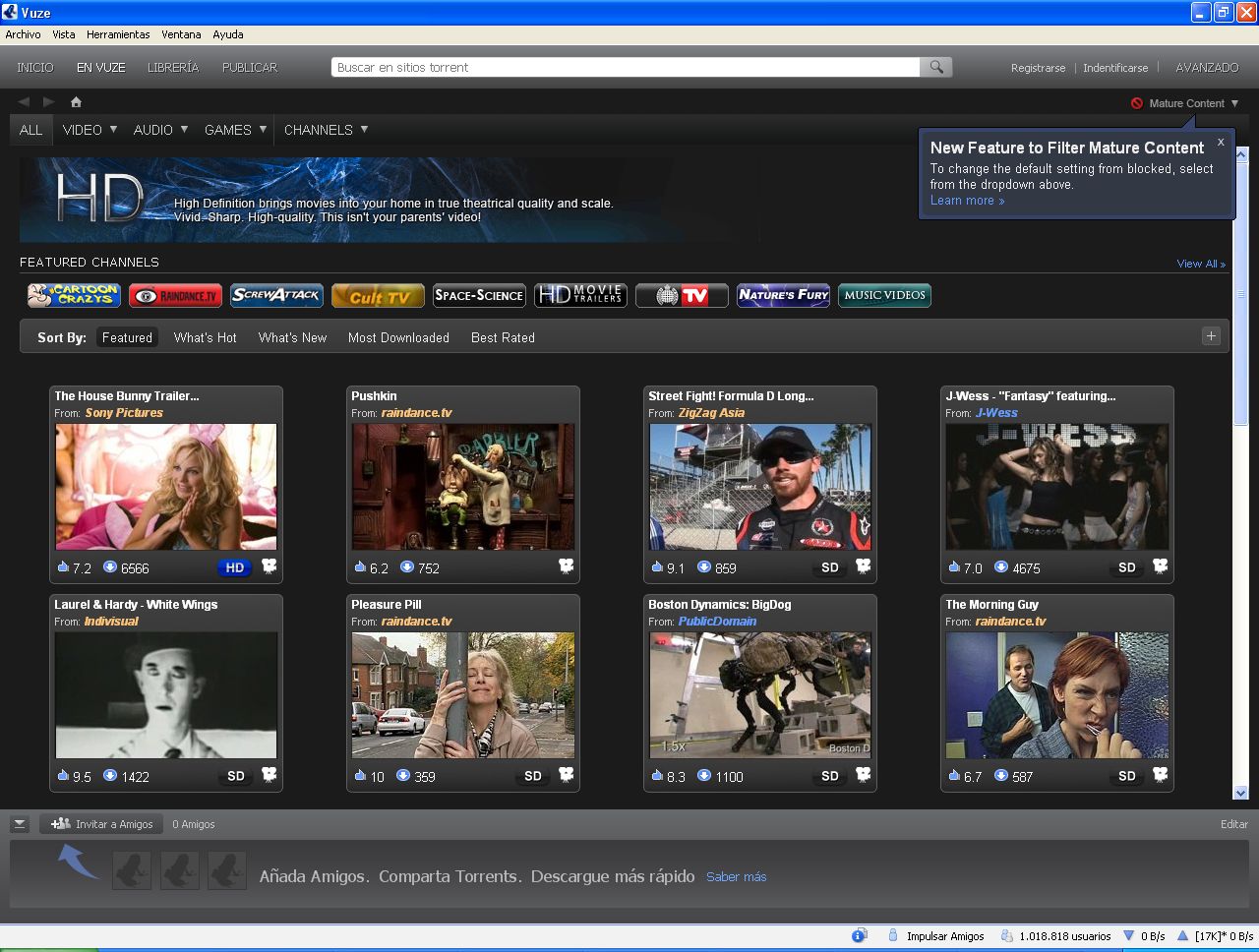The width and height of the screenshot is (1259, 952).
Task: Open the ScrewAttack channel logo
Action: 276,295
